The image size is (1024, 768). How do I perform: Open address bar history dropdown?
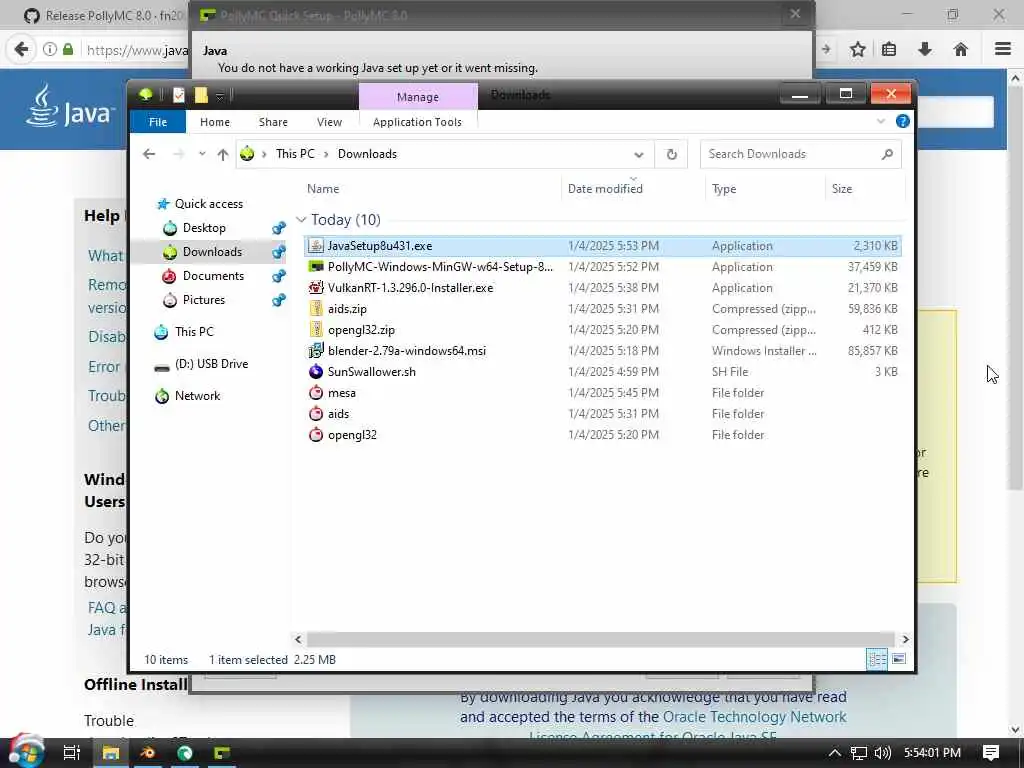639,155
